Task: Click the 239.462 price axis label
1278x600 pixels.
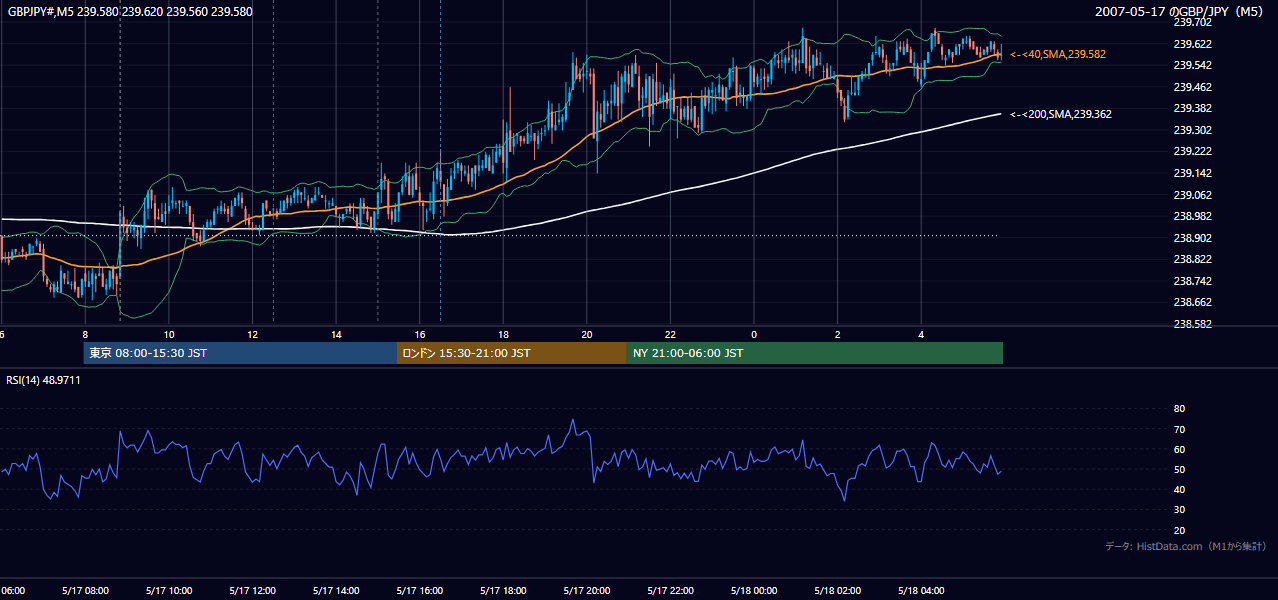Action: click(1192, 87)
